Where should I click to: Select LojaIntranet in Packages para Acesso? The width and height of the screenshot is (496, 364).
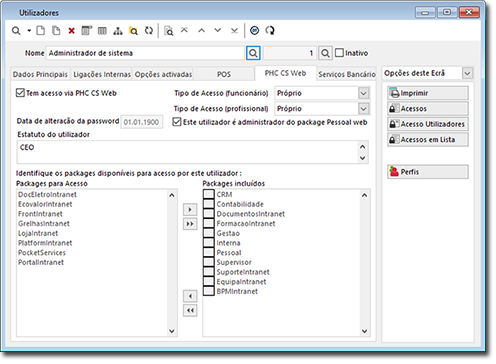(38, 233)
